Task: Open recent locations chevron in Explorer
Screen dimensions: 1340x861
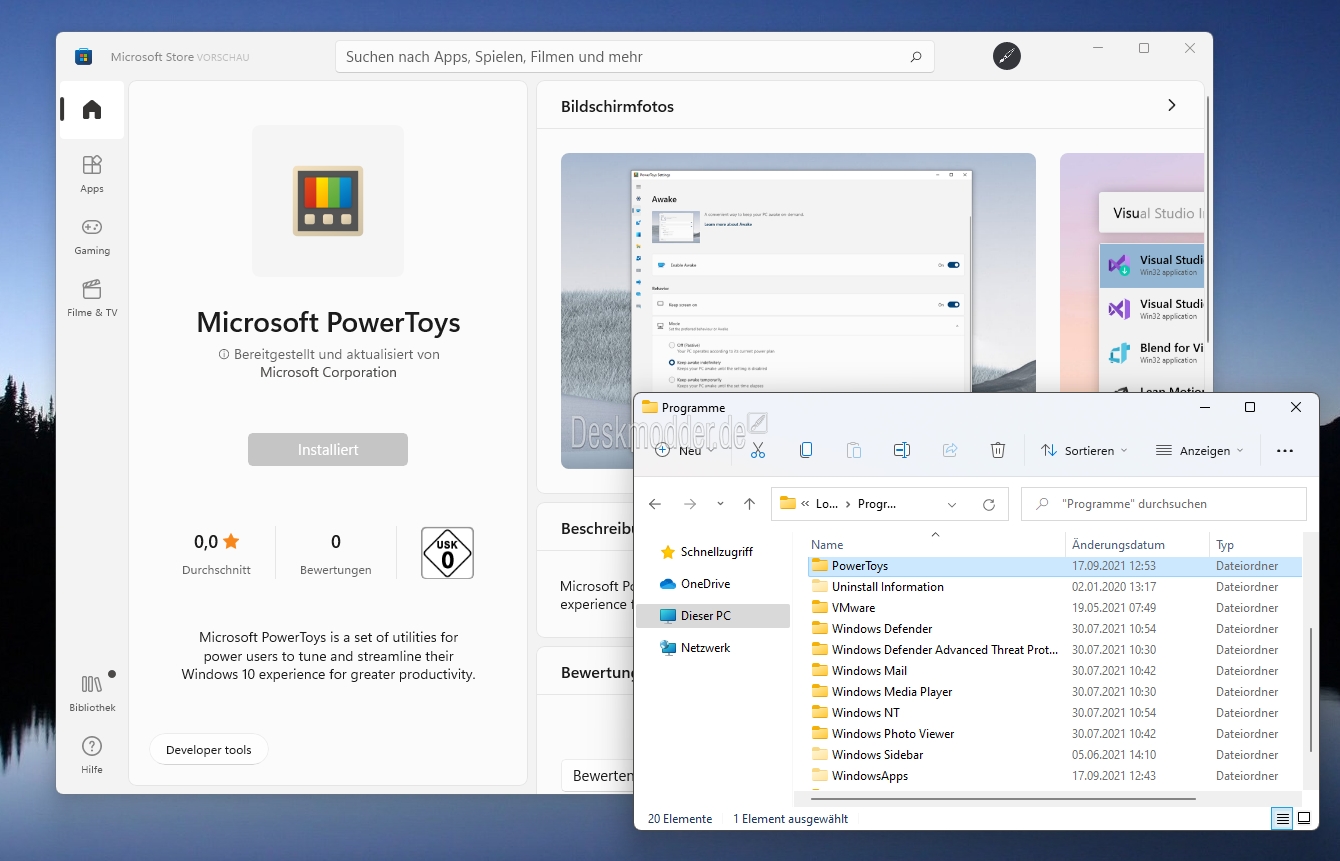Action: pyautogui.click(x=719, y=504)
